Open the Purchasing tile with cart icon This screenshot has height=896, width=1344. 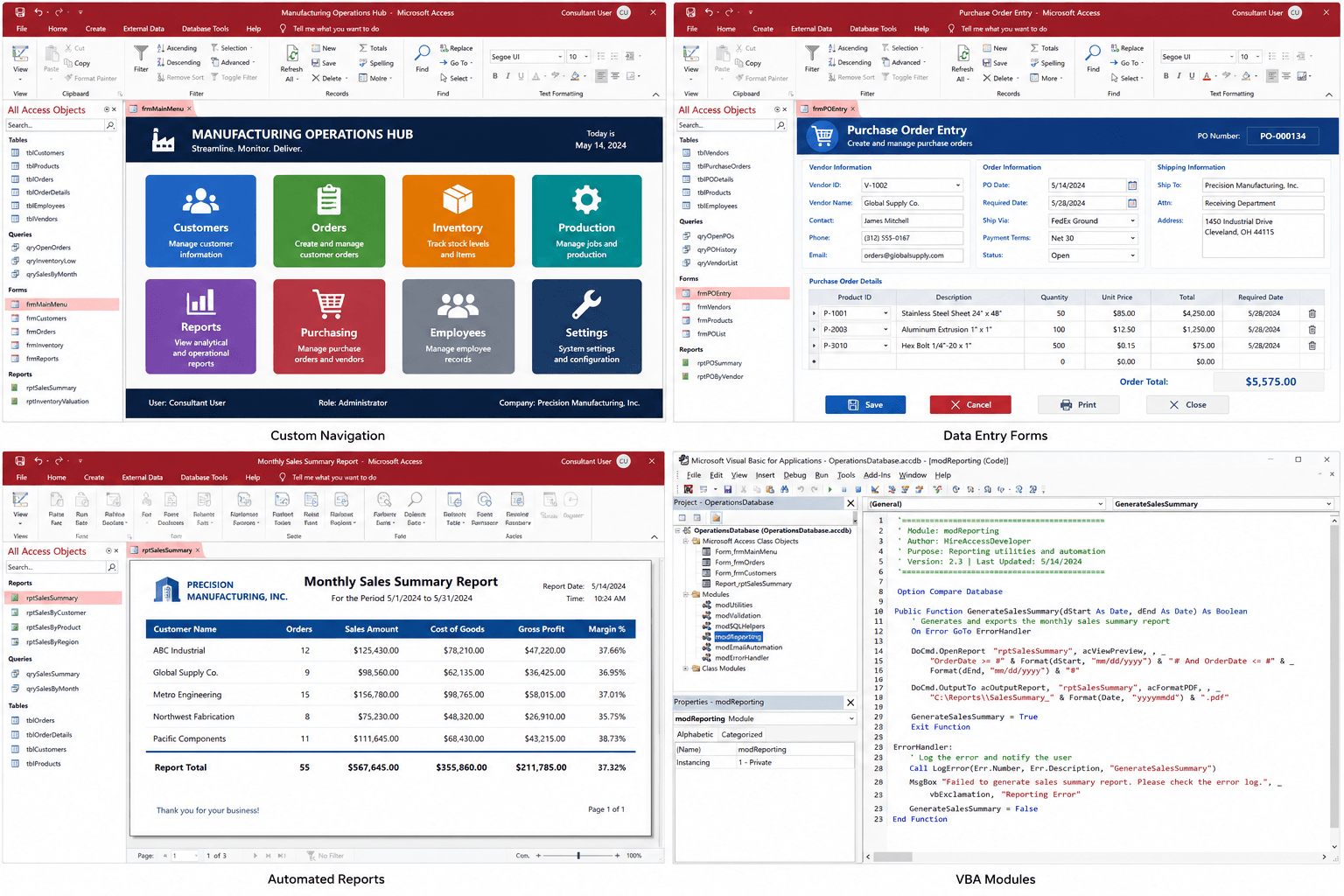pos(329,326)
